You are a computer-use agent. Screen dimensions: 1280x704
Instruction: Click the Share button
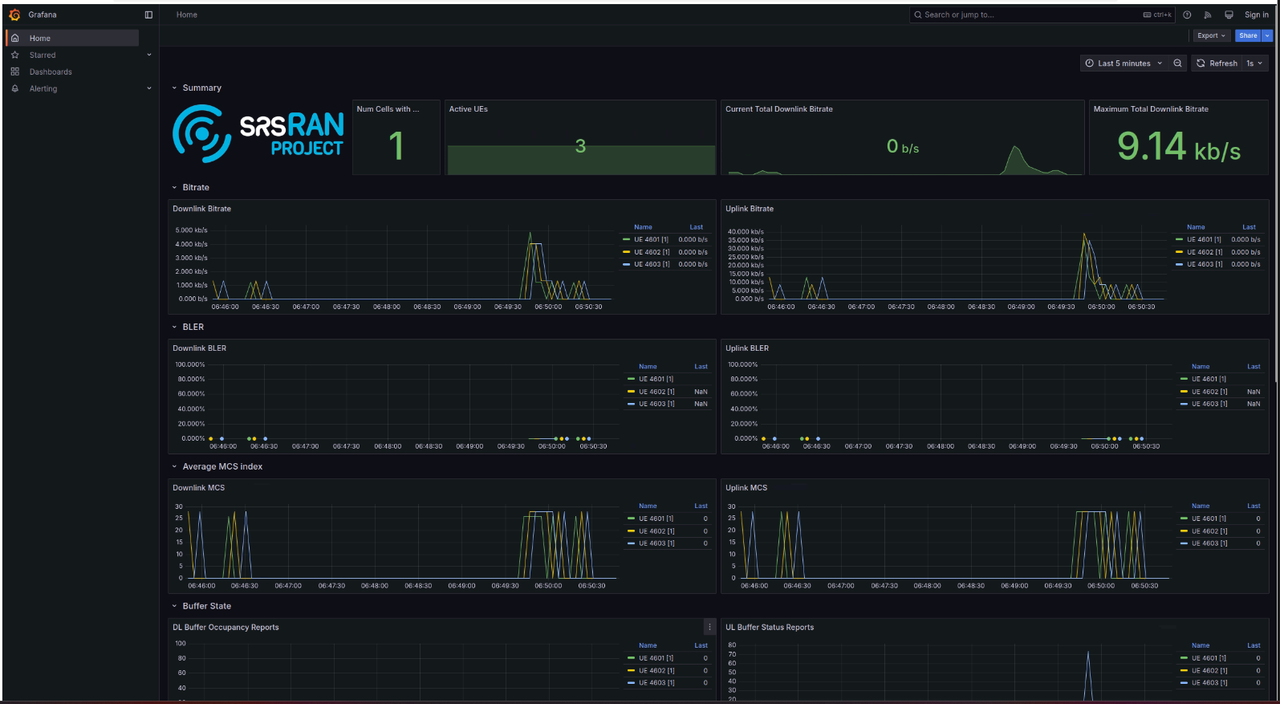click(x=1248, y=35)
